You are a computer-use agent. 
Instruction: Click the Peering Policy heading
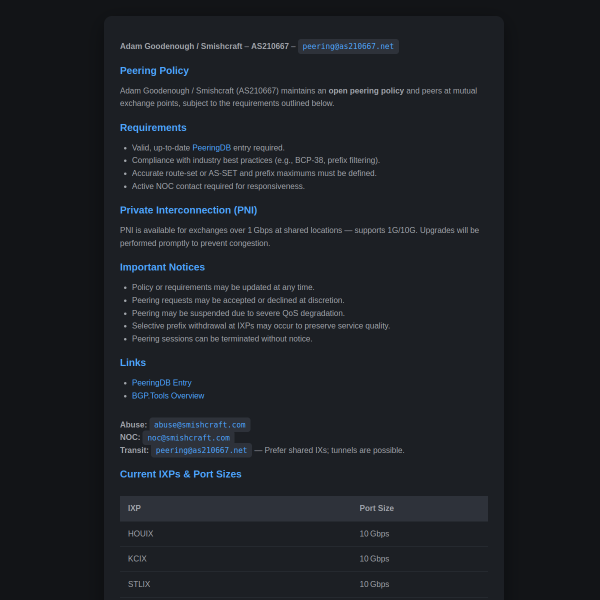point(154,70)
